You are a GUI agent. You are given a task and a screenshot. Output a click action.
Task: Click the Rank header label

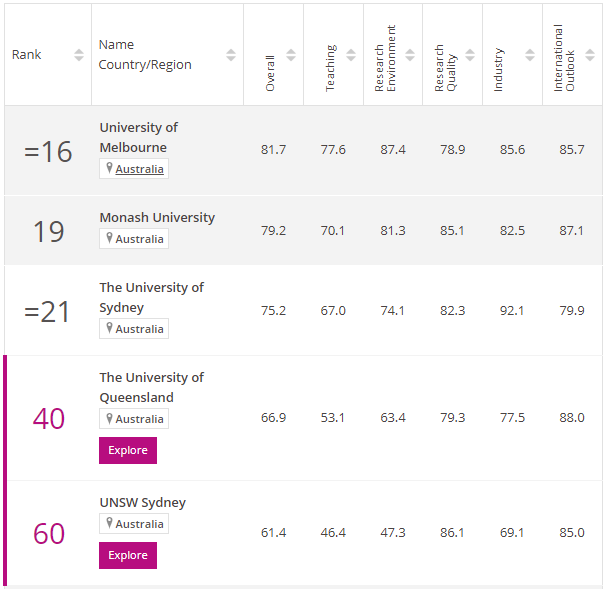[26, 55]
